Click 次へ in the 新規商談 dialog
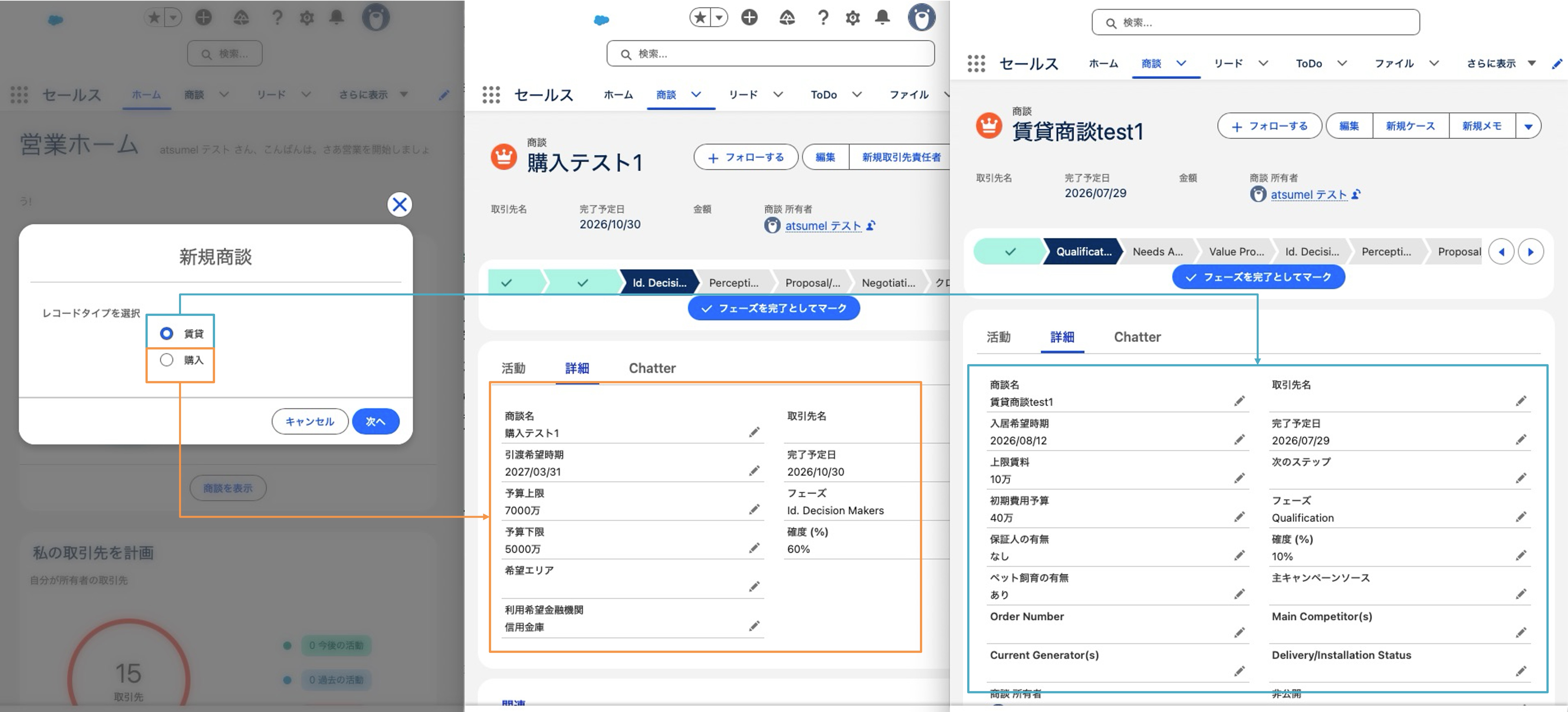 pos(375,422)
